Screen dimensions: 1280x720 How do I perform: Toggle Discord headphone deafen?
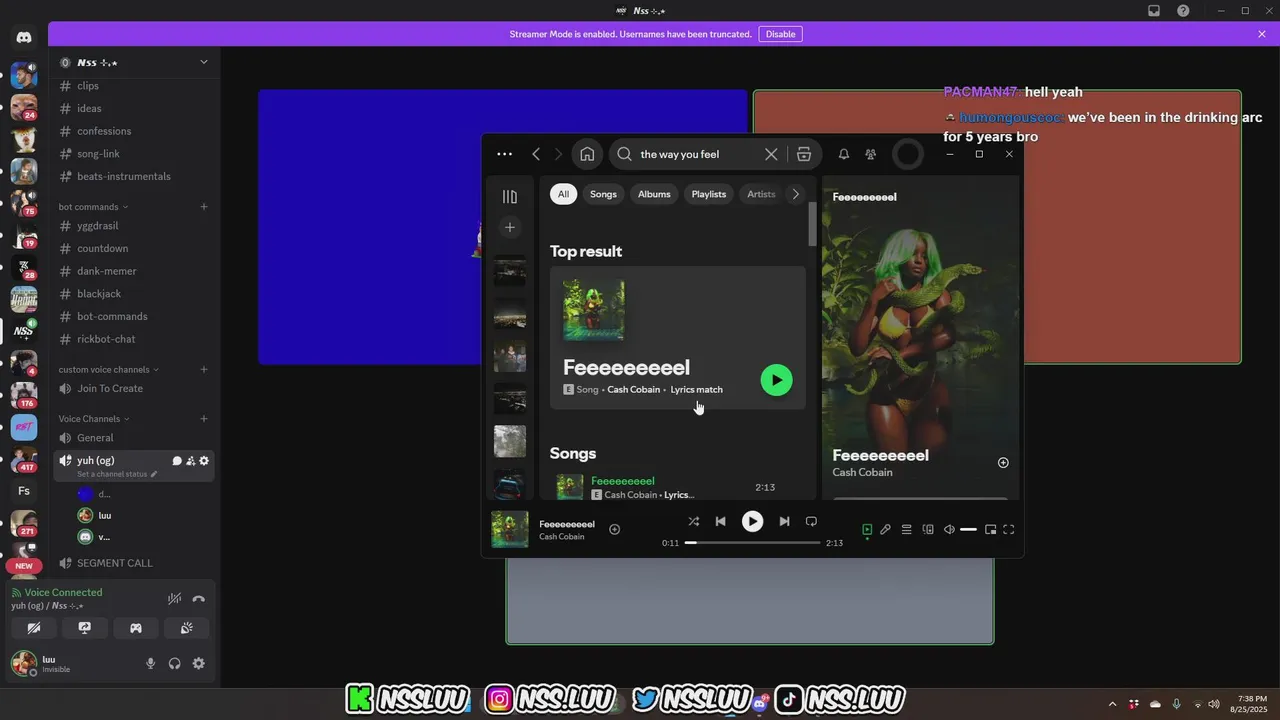click(x=174, y=663)
